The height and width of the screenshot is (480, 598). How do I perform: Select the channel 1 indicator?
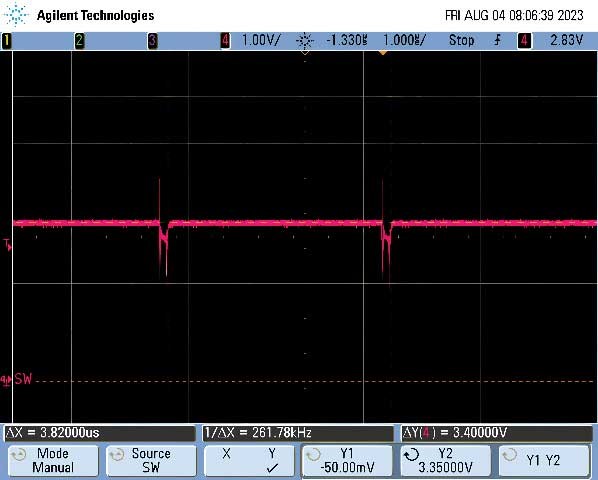click(x=6, y=40)
